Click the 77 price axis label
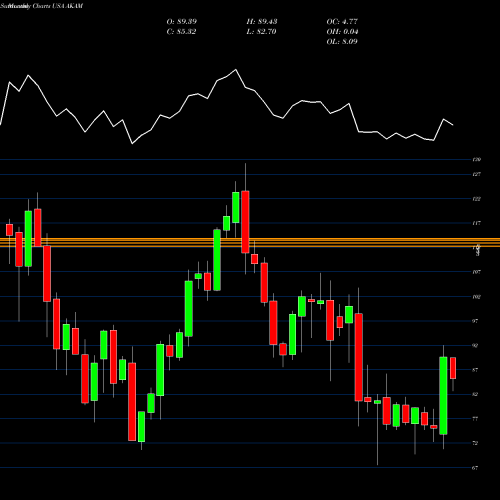The height and width of the screenshot is (500, 500). click(x=475, y=419)
